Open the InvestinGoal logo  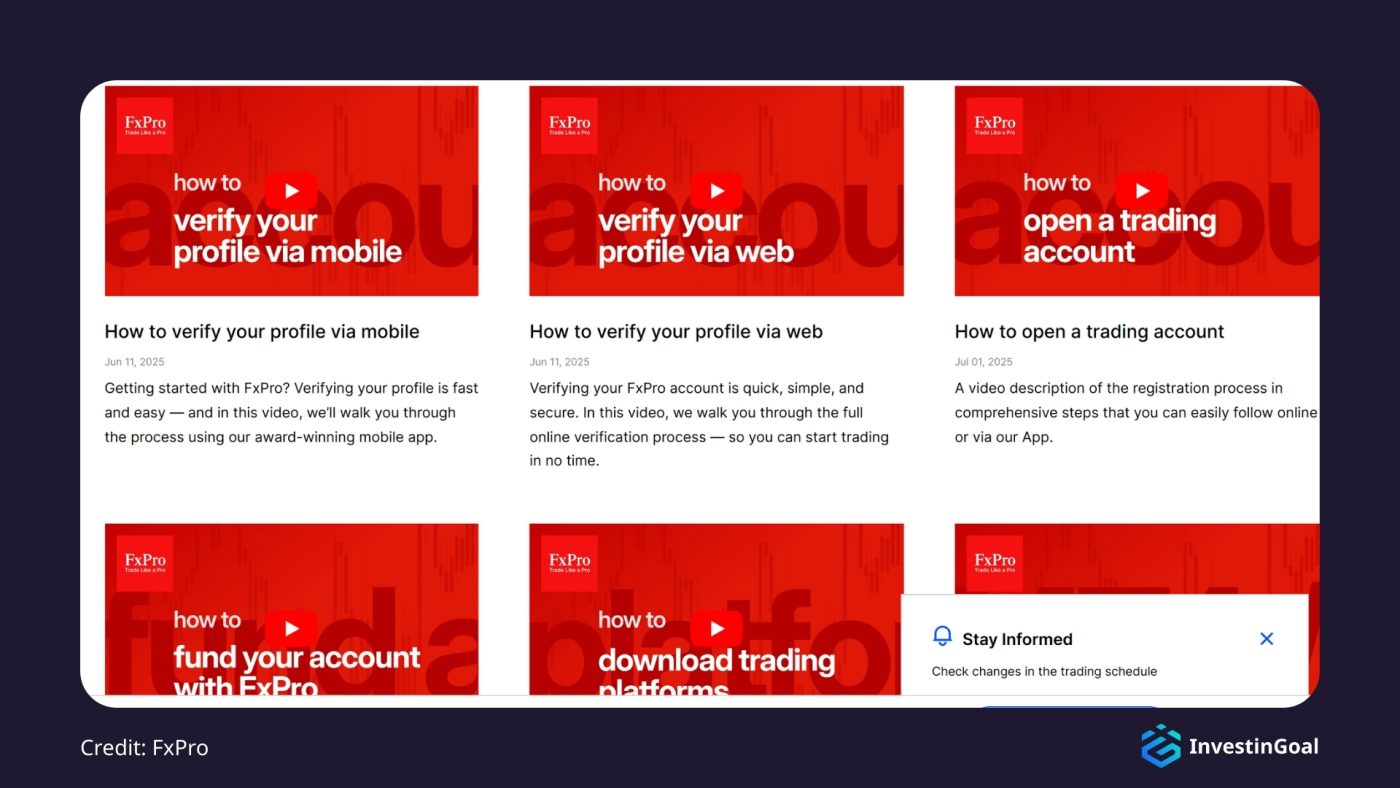[1230, 746]
